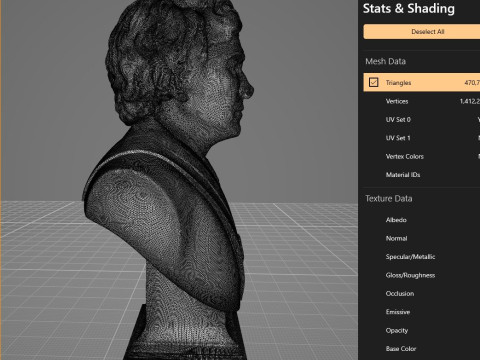Image resolution: width=480 pixels, height=360 pixels.
Task: Select the Vertices row
Action: pos(422,101)
